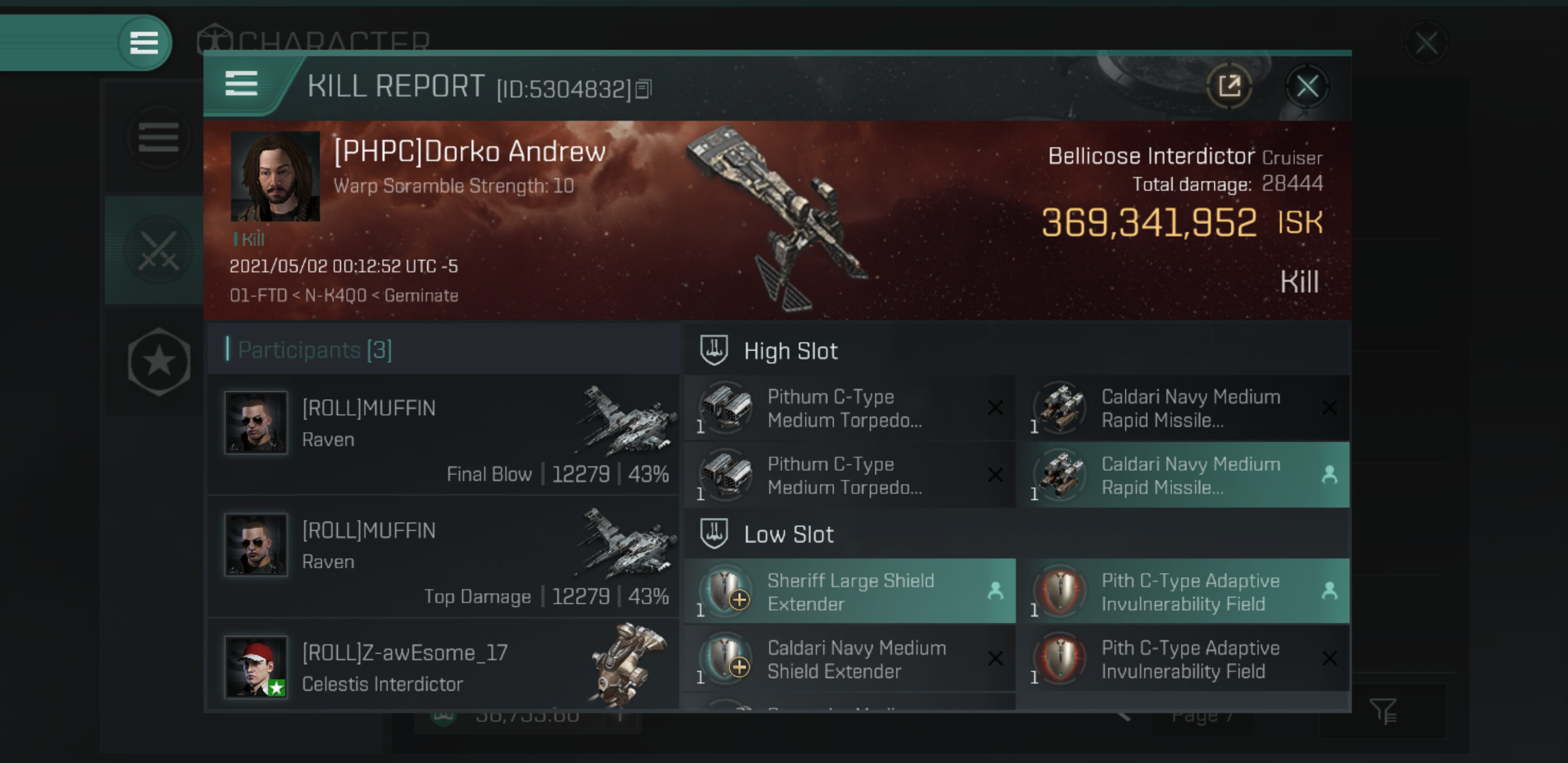Close the kill report window

pyautogui.click(x=1307, y=86)
